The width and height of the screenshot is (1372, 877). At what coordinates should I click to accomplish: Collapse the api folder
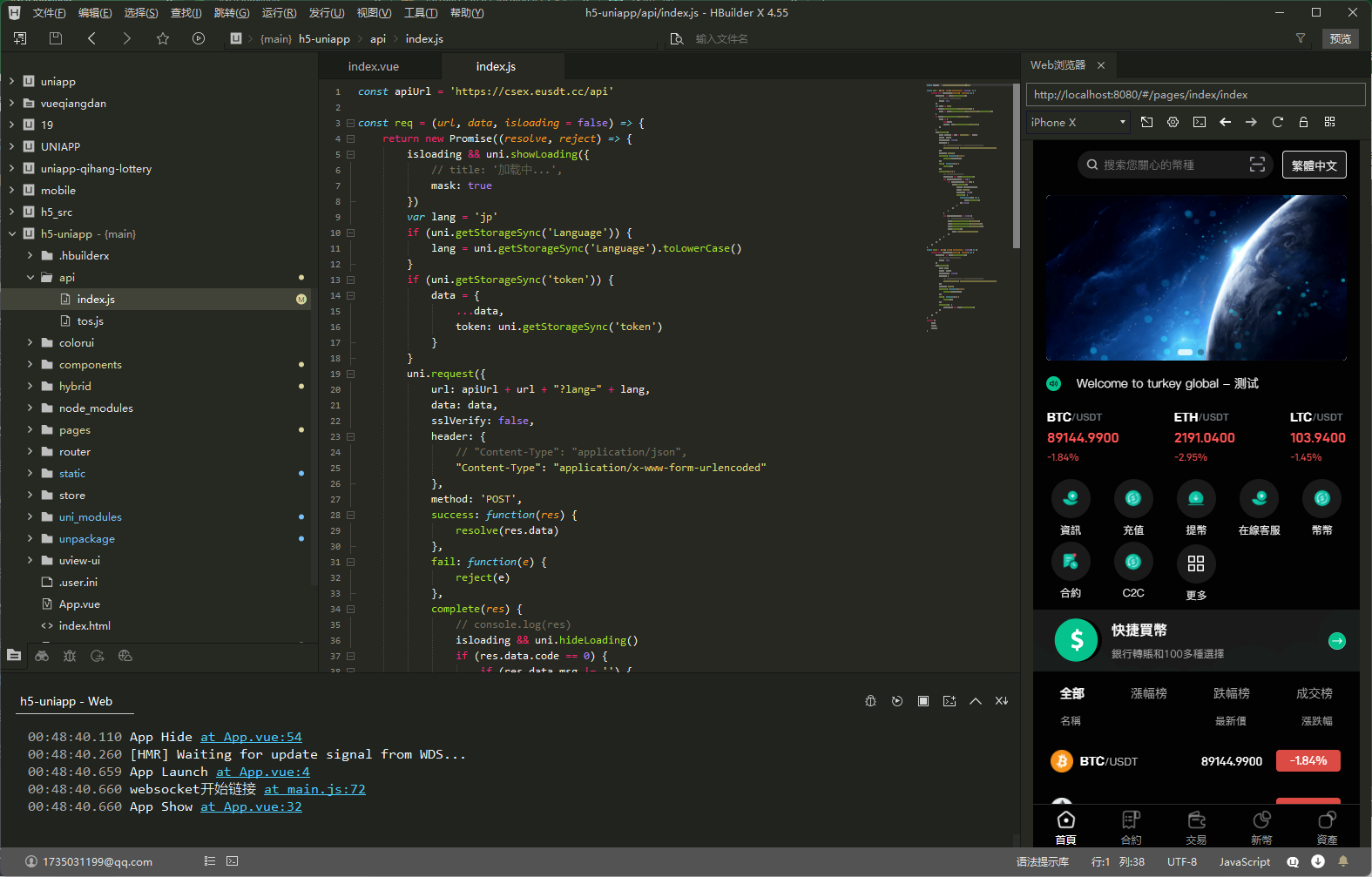pos(30,277)
